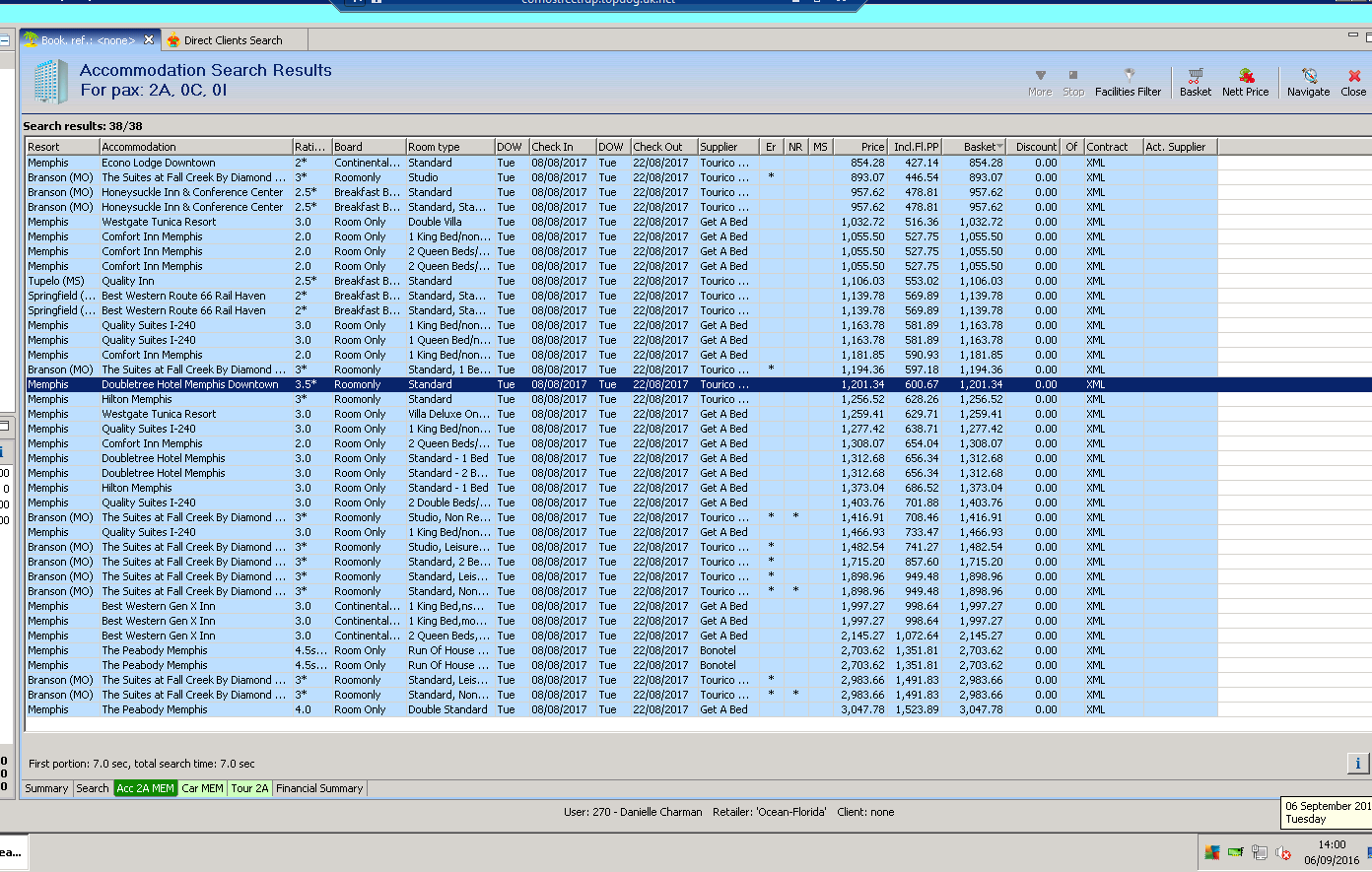Open the Direct Clients Search tab
Viewport: 1372px width, 872px height.
coord(235,40)
